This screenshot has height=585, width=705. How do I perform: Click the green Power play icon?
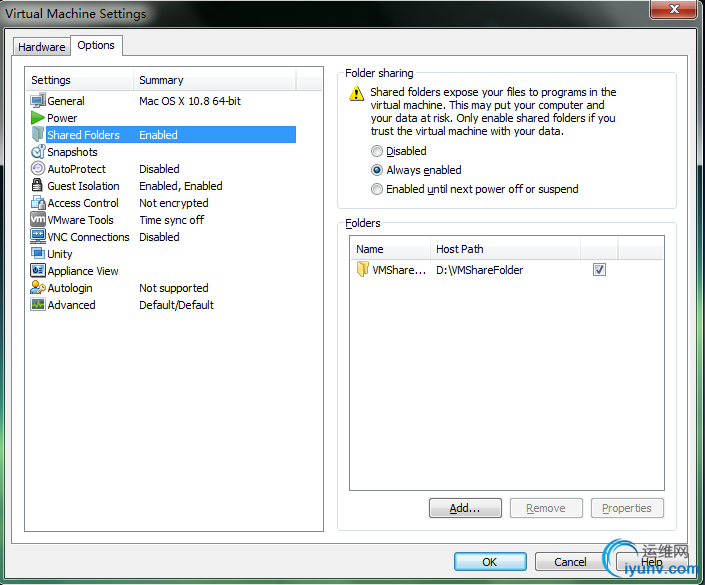click(x=38, y=118)
